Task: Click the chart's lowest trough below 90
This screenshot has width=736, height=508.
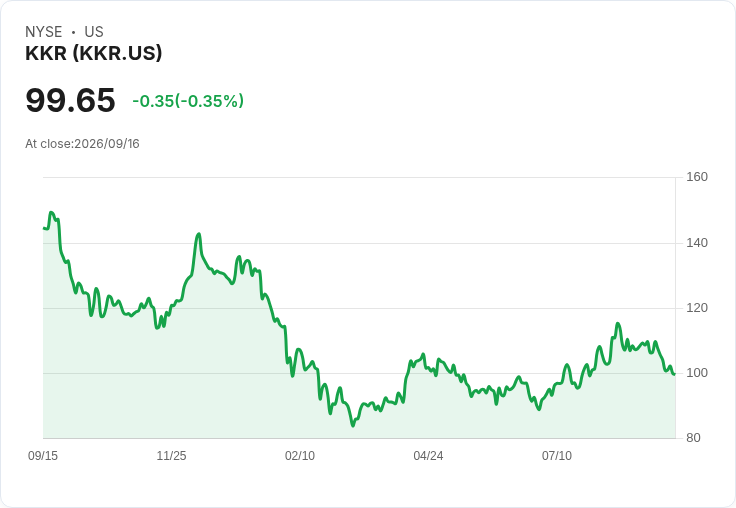Action: pos(353,425)
